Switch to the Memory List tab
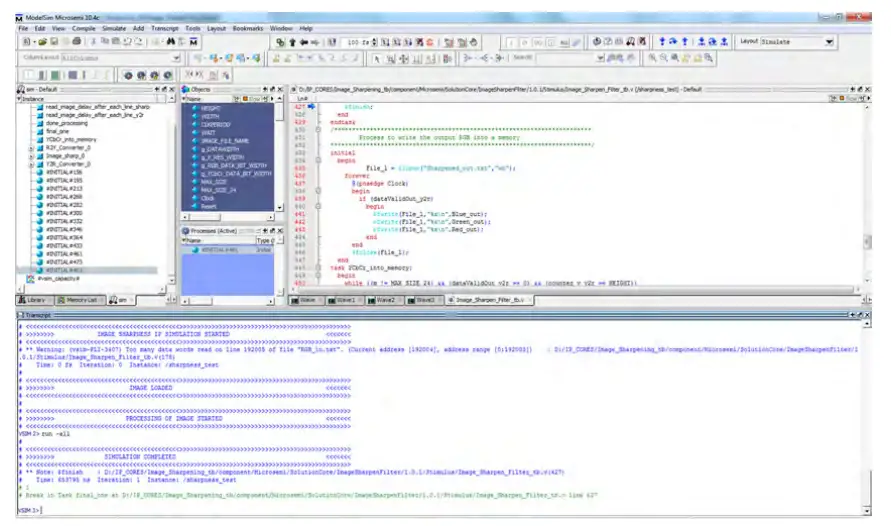 point(79,299)
